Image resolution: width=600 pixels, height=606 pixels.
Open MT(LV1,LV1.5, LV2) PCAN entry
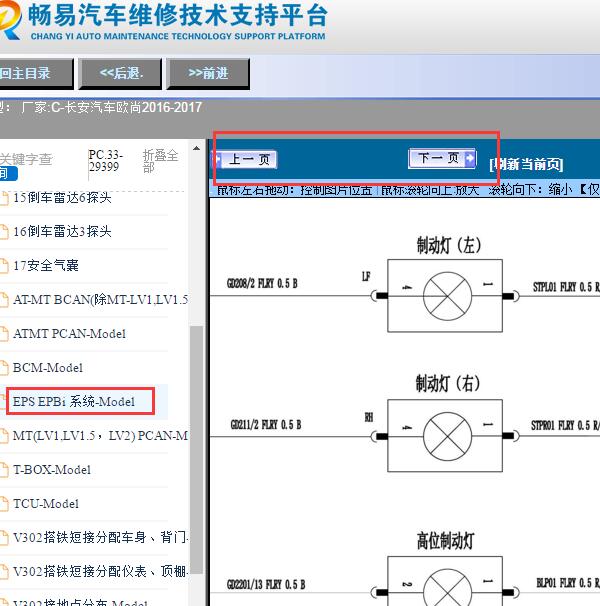[100, 436]
